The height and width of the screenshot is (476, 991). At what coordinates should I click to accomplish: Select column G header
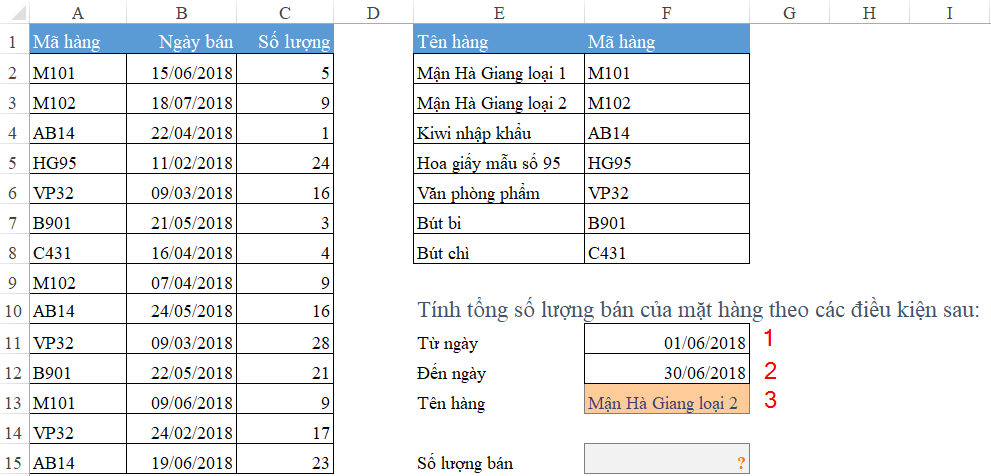tap(789, 13)
